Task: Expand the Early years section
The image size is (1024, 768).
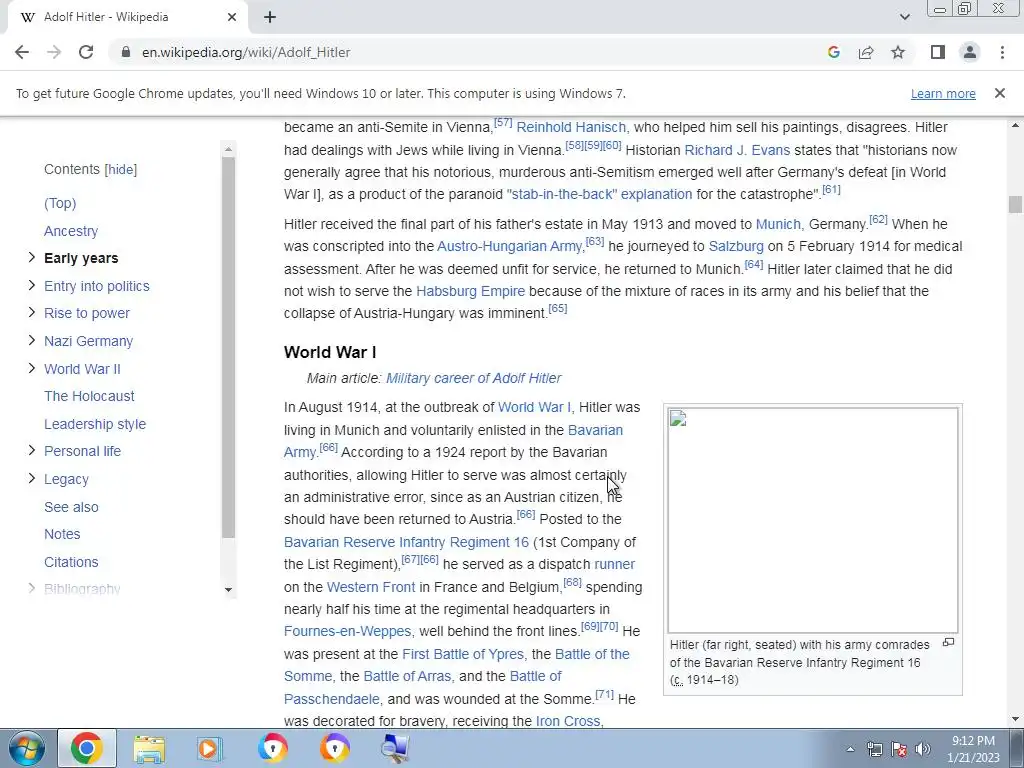Action: [x=31, y=258]
